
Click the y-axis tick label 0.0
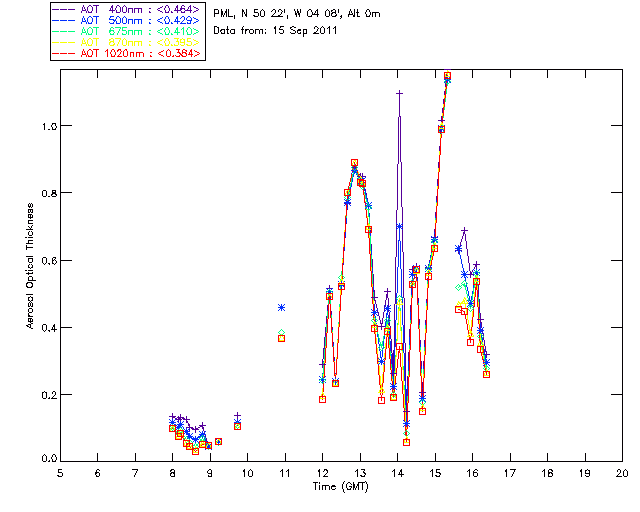point(49,459)
